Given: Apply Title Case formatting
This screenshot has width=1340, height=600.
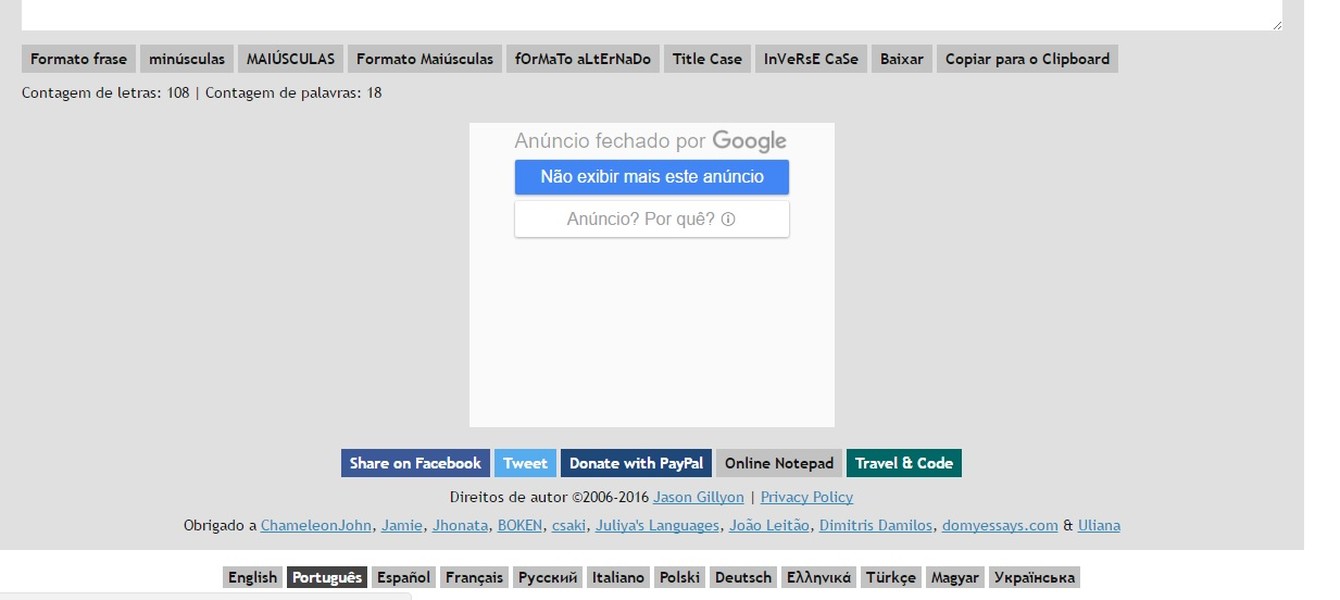Looking at the screenshot, I should (707, 58).
